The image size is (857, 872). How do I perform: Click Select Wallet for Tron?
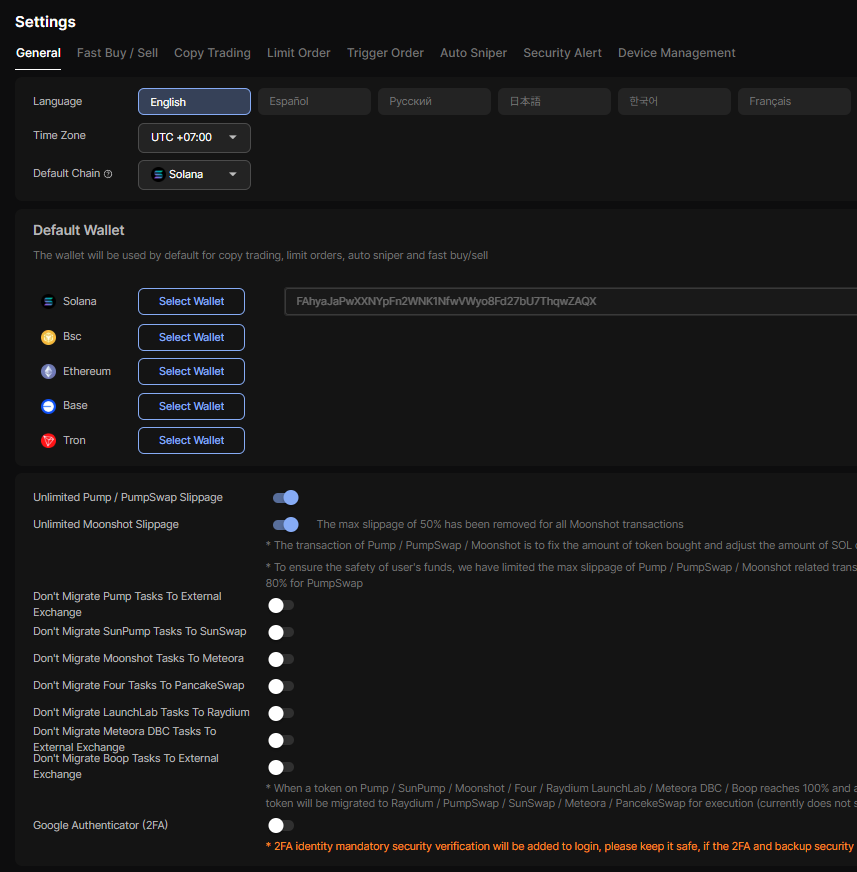point(191,440)
